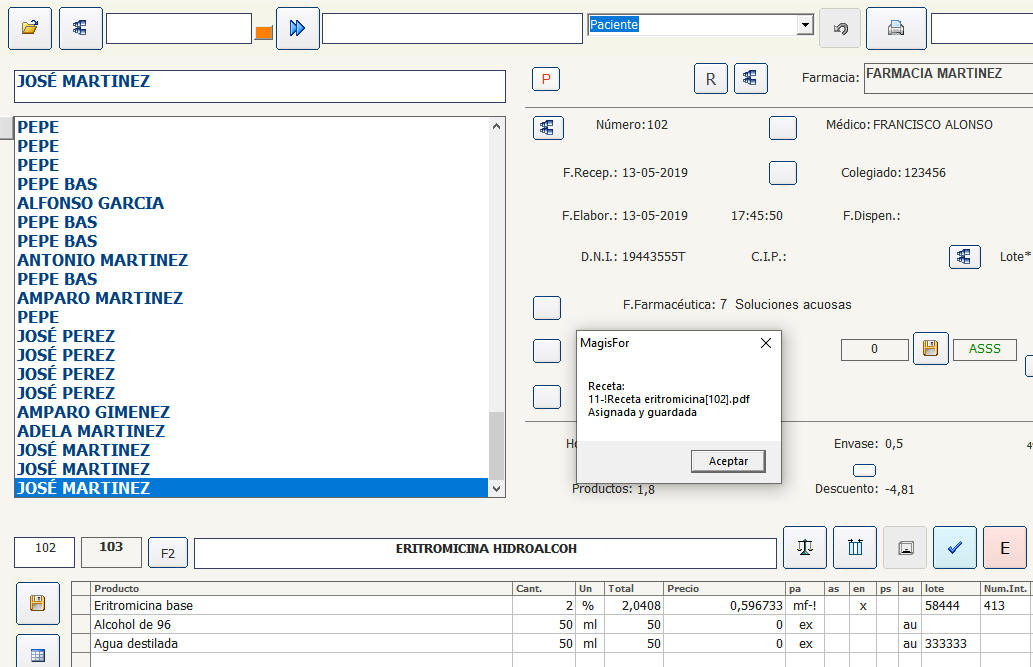Click the test tubes icon button
The width and height of the screenshot is (1033, 667).
pyautogui.click(x=854, y=548)
